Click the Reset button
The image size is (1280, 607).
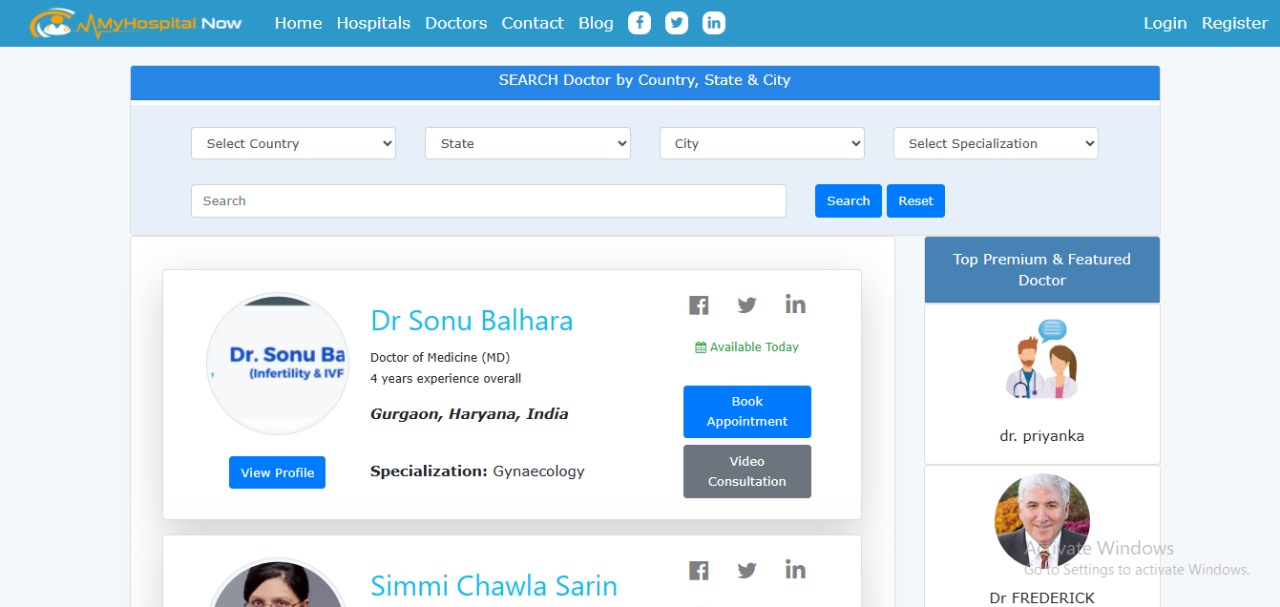(x=915, y=201)
